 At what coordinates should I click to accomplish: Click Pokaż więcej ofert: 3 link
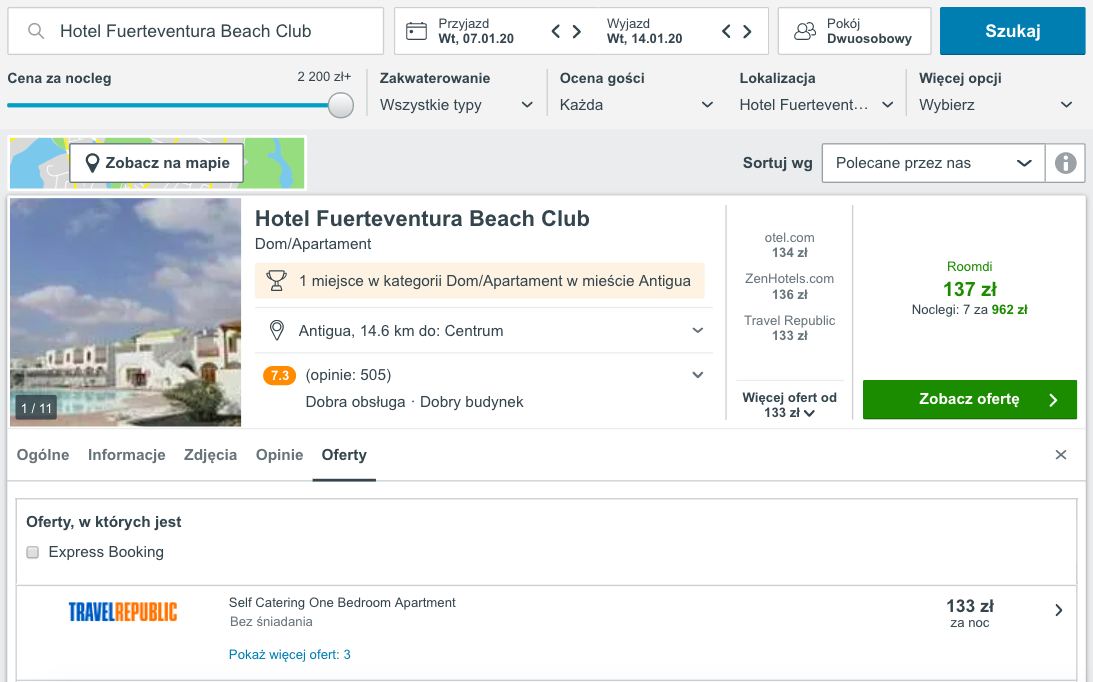coord(290,655)
